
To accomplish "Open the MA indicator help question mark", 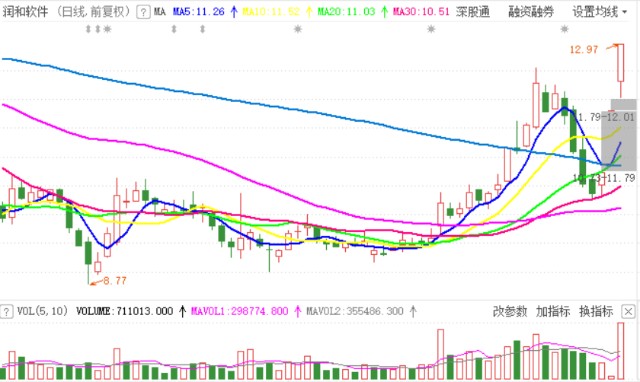I will coord(143,12).
